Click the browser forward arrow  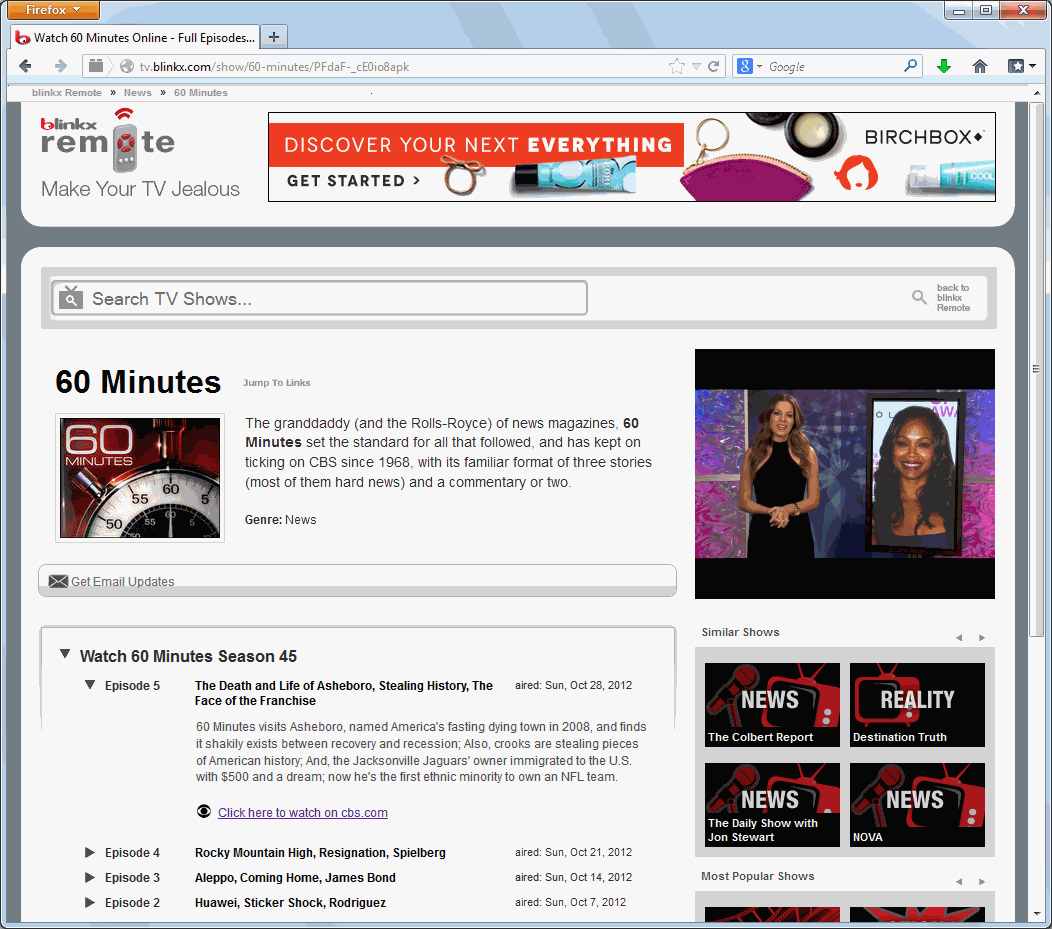coord(60,66)
